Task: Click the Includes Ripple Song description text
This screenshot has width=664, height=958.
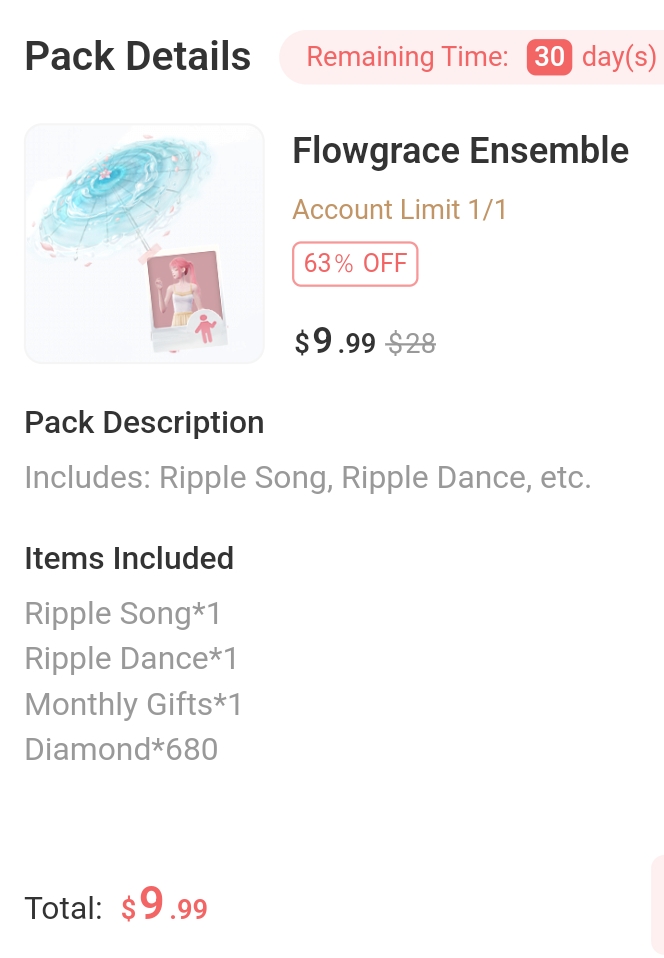Action: click(308, 478)
